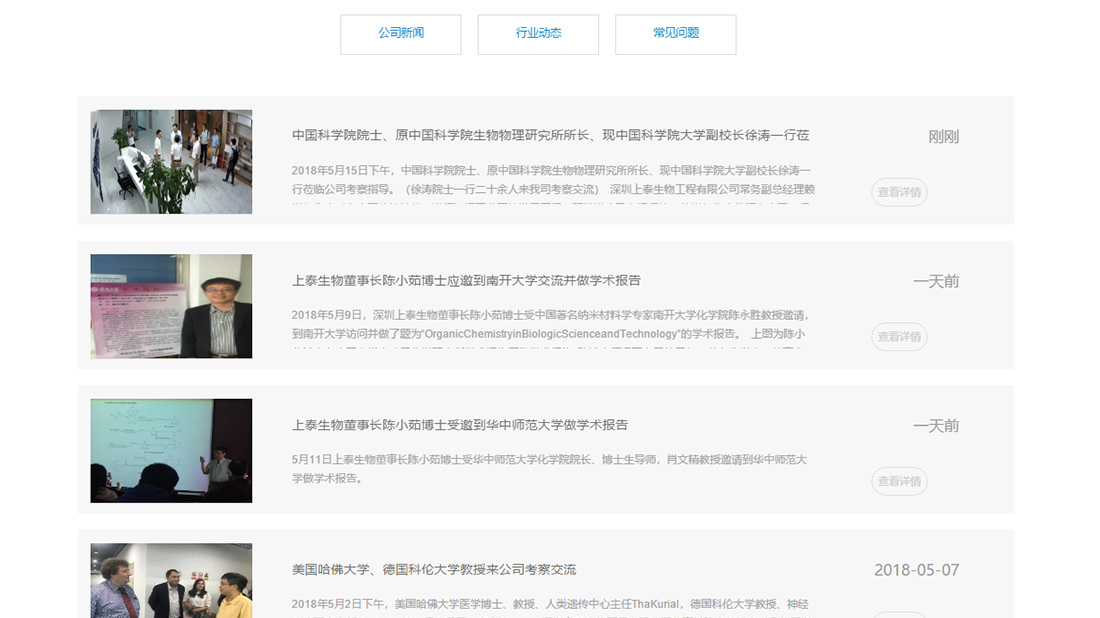Click the lecture whiteboard photo thumbnail
This screenshot has height=618, width=1100.
point(171,450)
